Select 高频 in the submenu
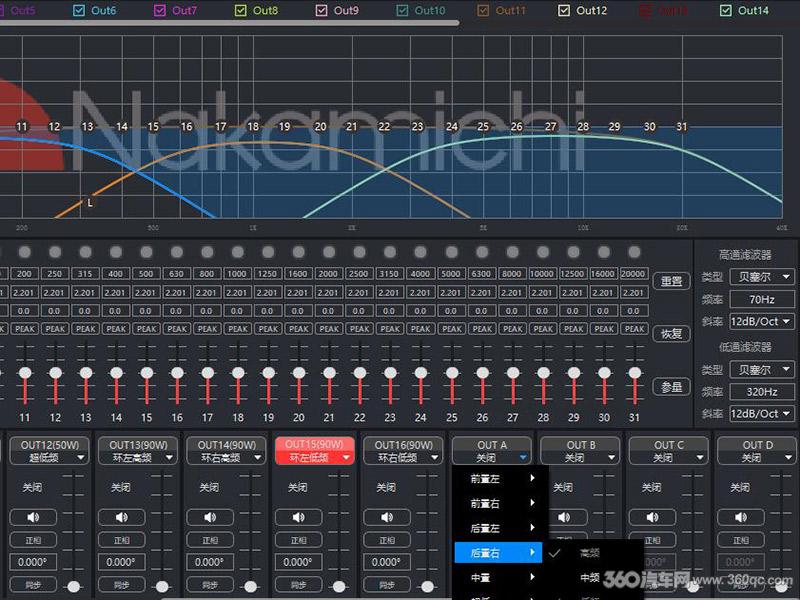The image size is (800, 600). 590,553
